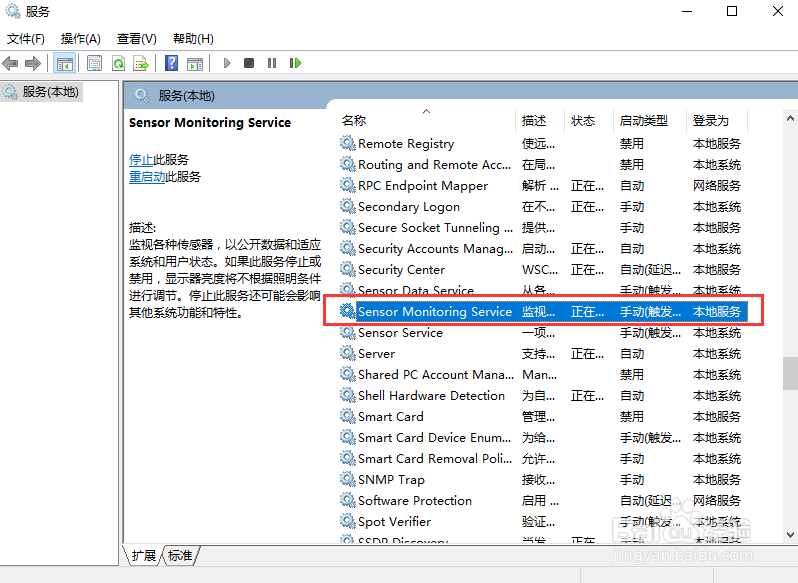Switch to the 标准 tab
This screenshot has width=798, height=583.
(180, 556)
